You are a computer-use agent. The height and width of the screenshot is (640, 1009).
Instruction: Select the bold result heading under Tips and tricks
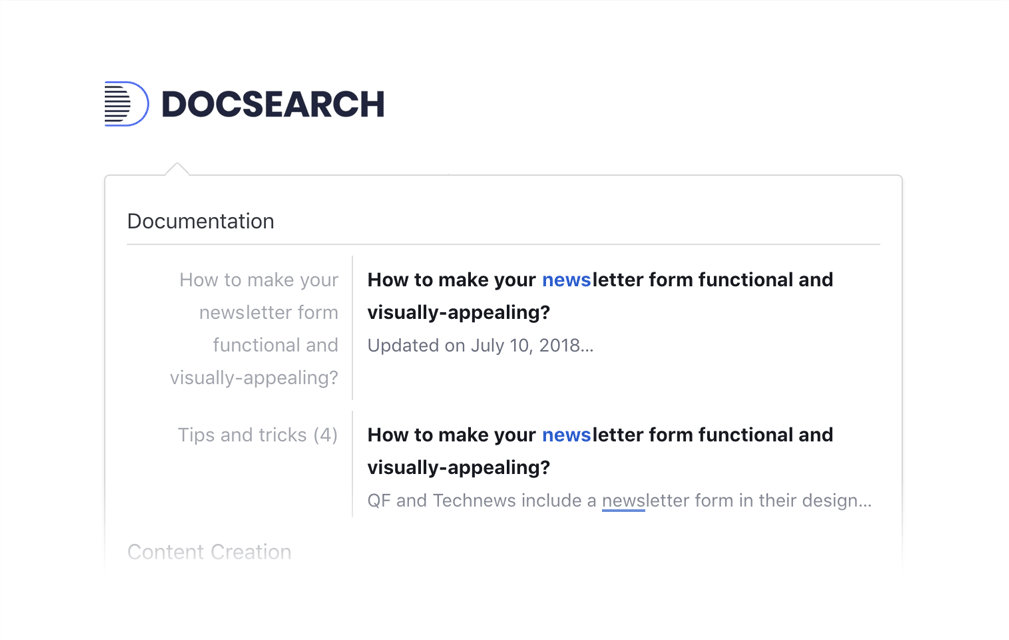tap(600, 451)
